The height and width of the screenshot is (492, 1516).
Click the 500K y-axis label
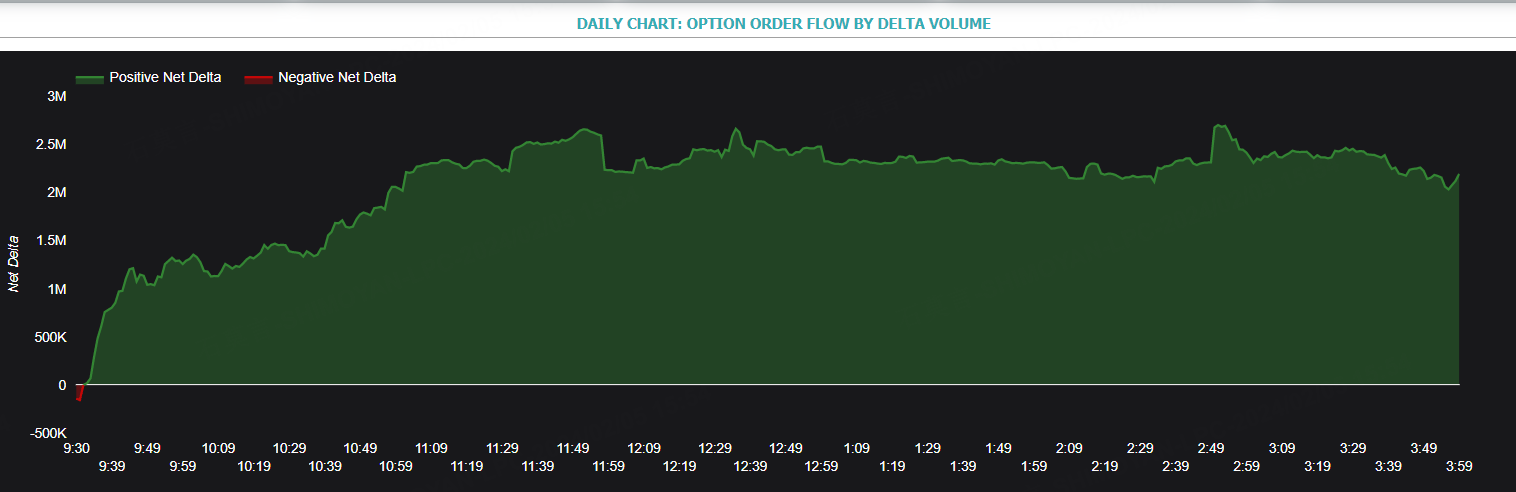pos(50,337)
